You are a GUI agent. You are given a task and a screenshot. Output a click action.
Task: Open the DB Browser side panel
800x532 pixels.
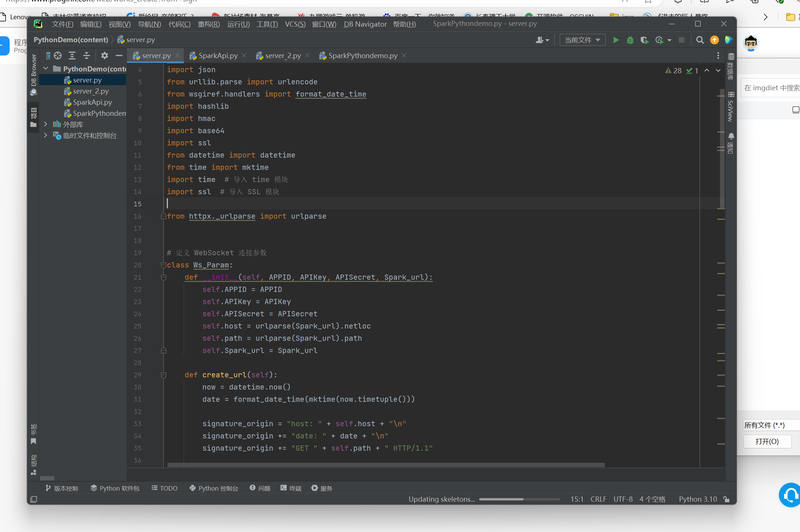tap(34, 74)
